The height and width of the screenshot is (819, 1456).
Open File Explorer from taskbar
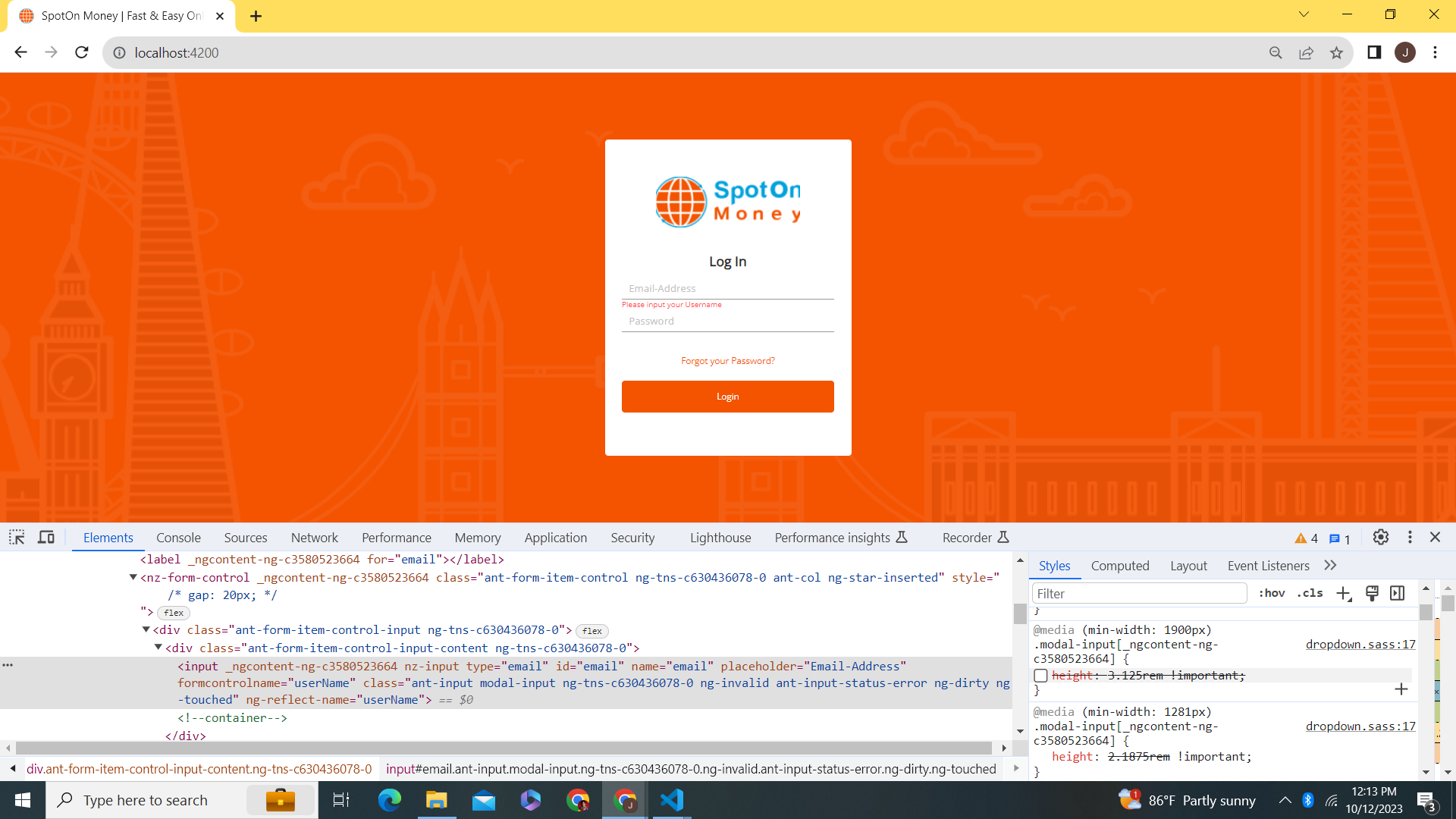tap(437, 800)
